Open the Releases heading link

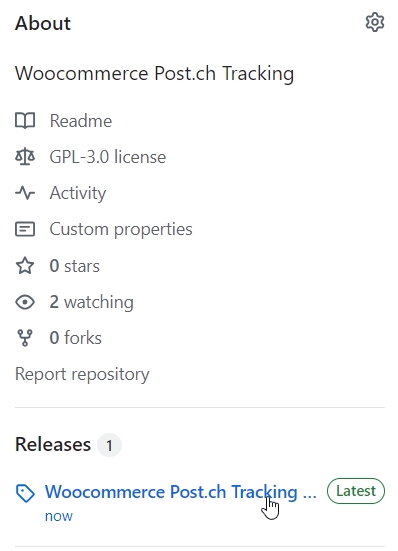pos(53,444)
